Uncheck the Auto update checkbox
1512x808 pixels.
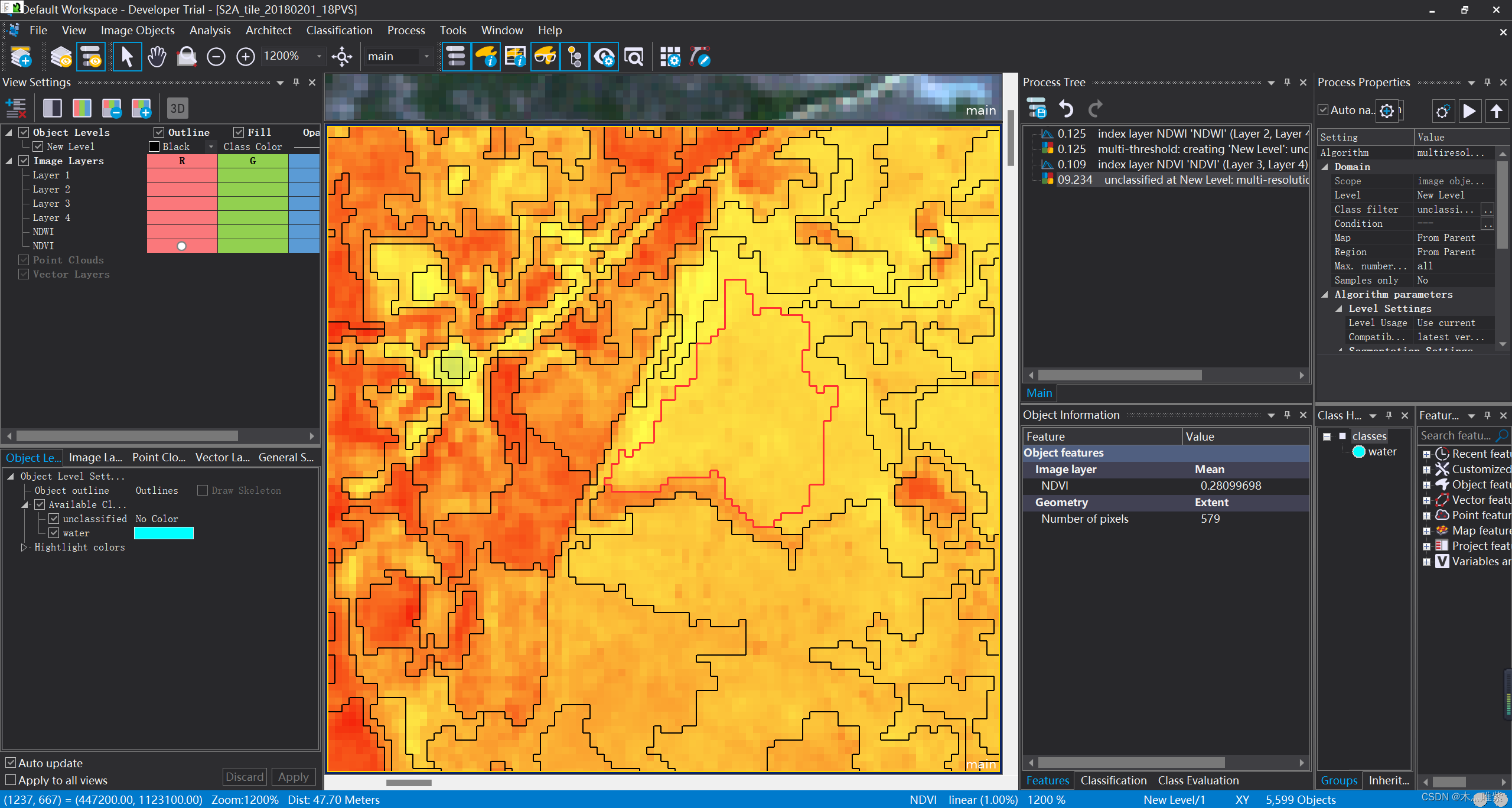tap(11, 763)
